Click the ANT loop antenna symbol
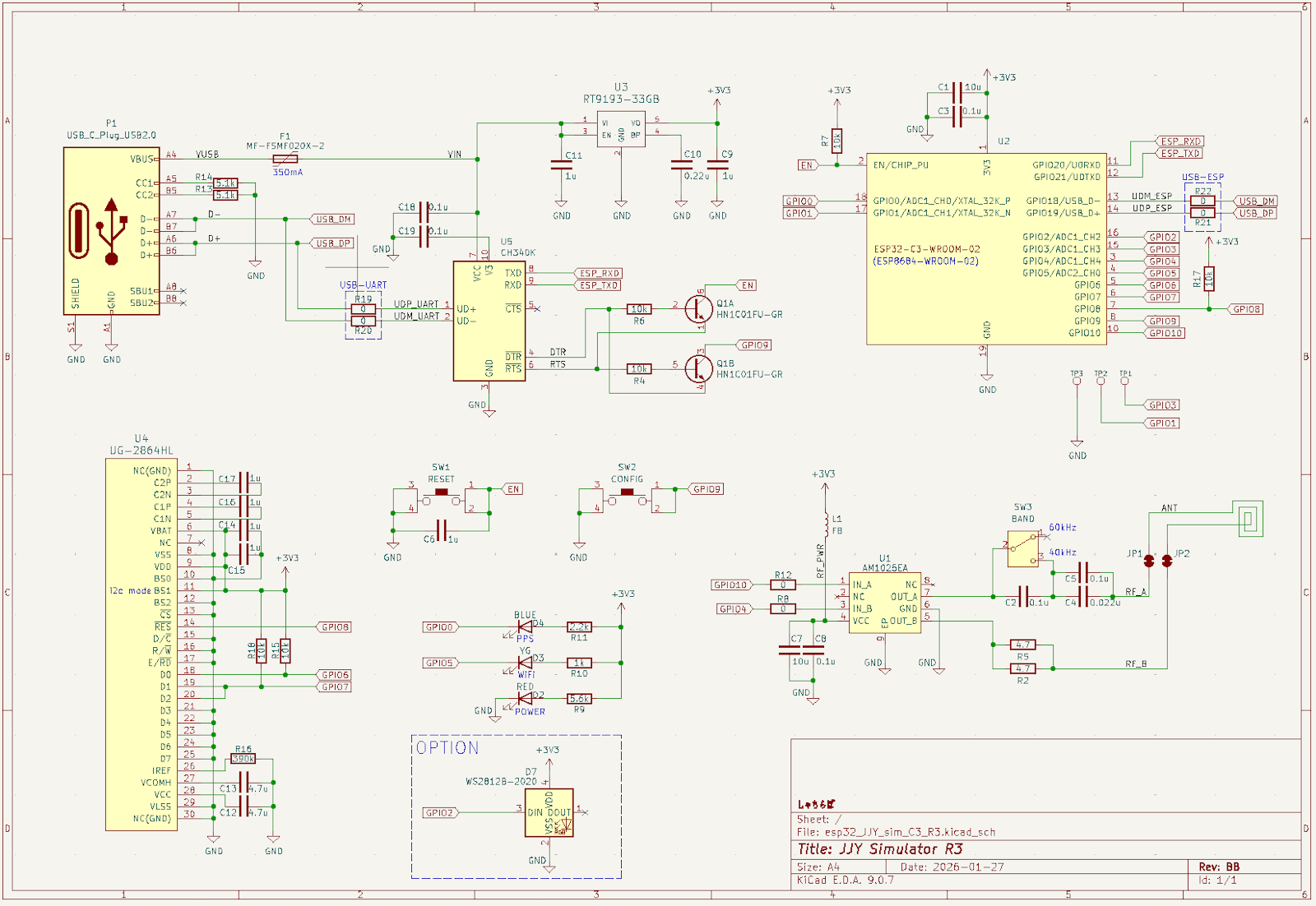 point(1248,519)
